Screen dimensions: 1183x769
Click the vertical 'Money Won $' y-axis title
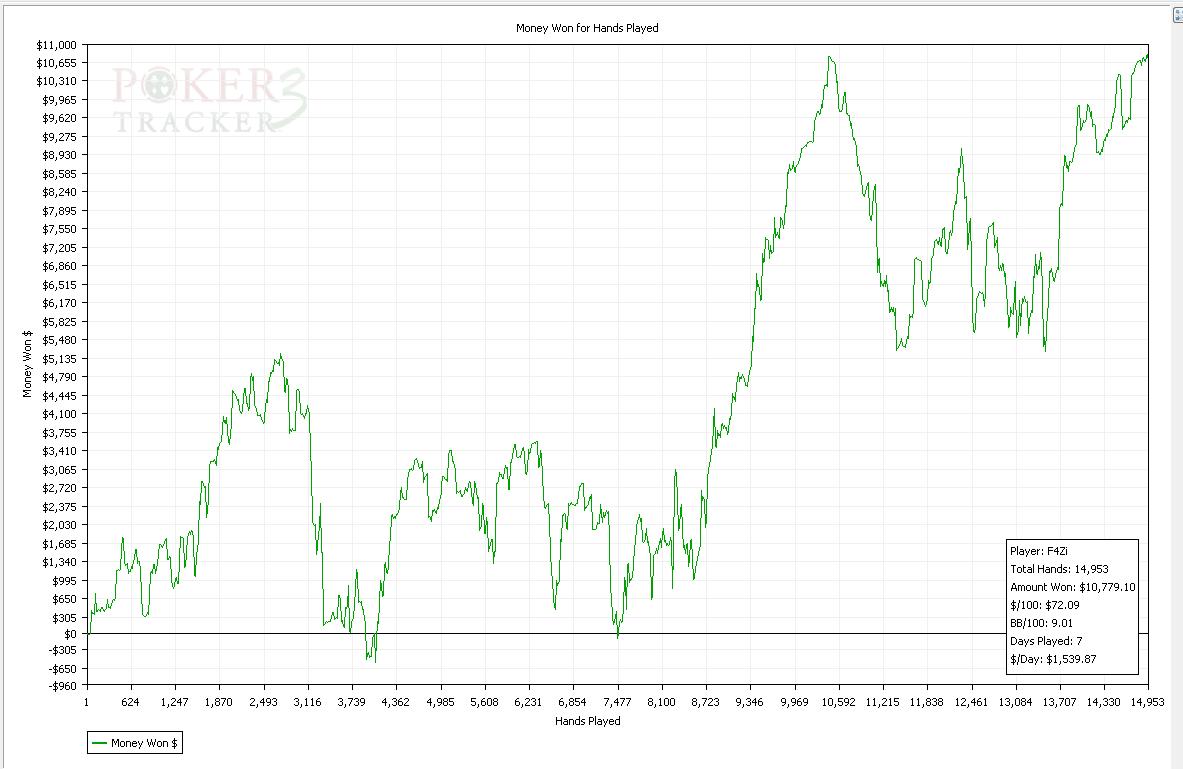coord(28,364)
